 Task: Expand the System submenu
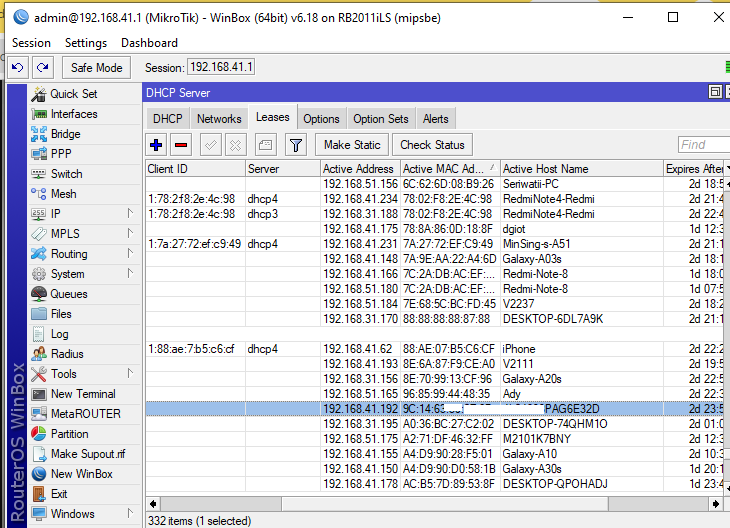point(130,273)
